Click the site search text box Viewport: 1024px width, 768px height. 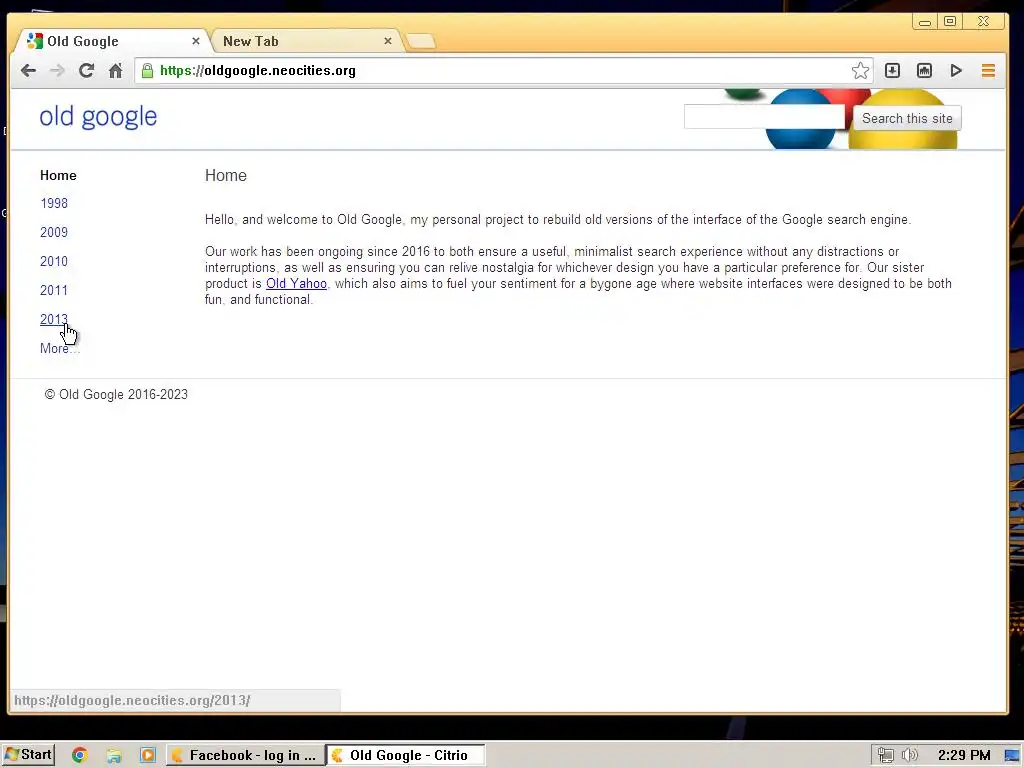(764, 118)
